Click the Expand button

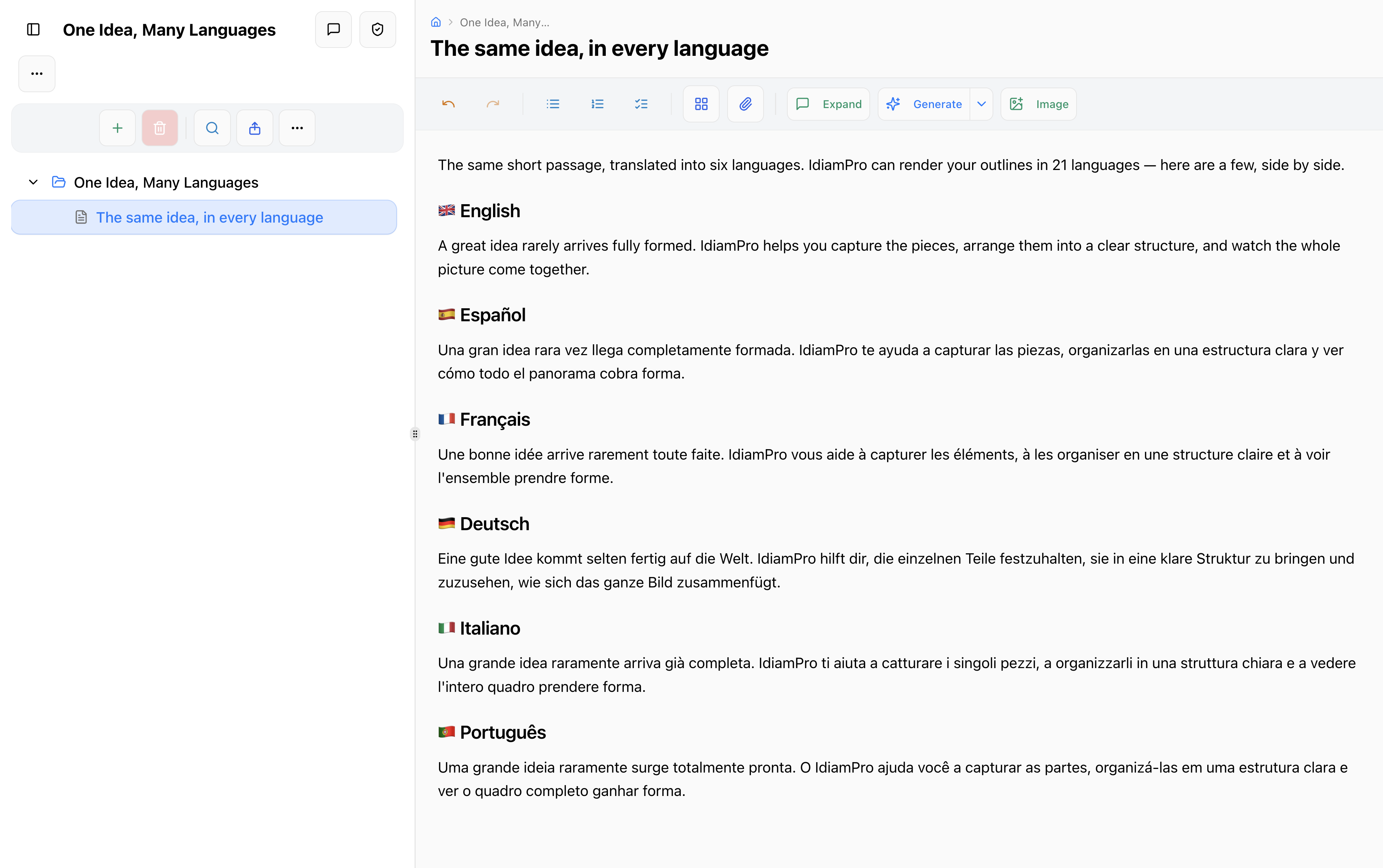(828, 104)
